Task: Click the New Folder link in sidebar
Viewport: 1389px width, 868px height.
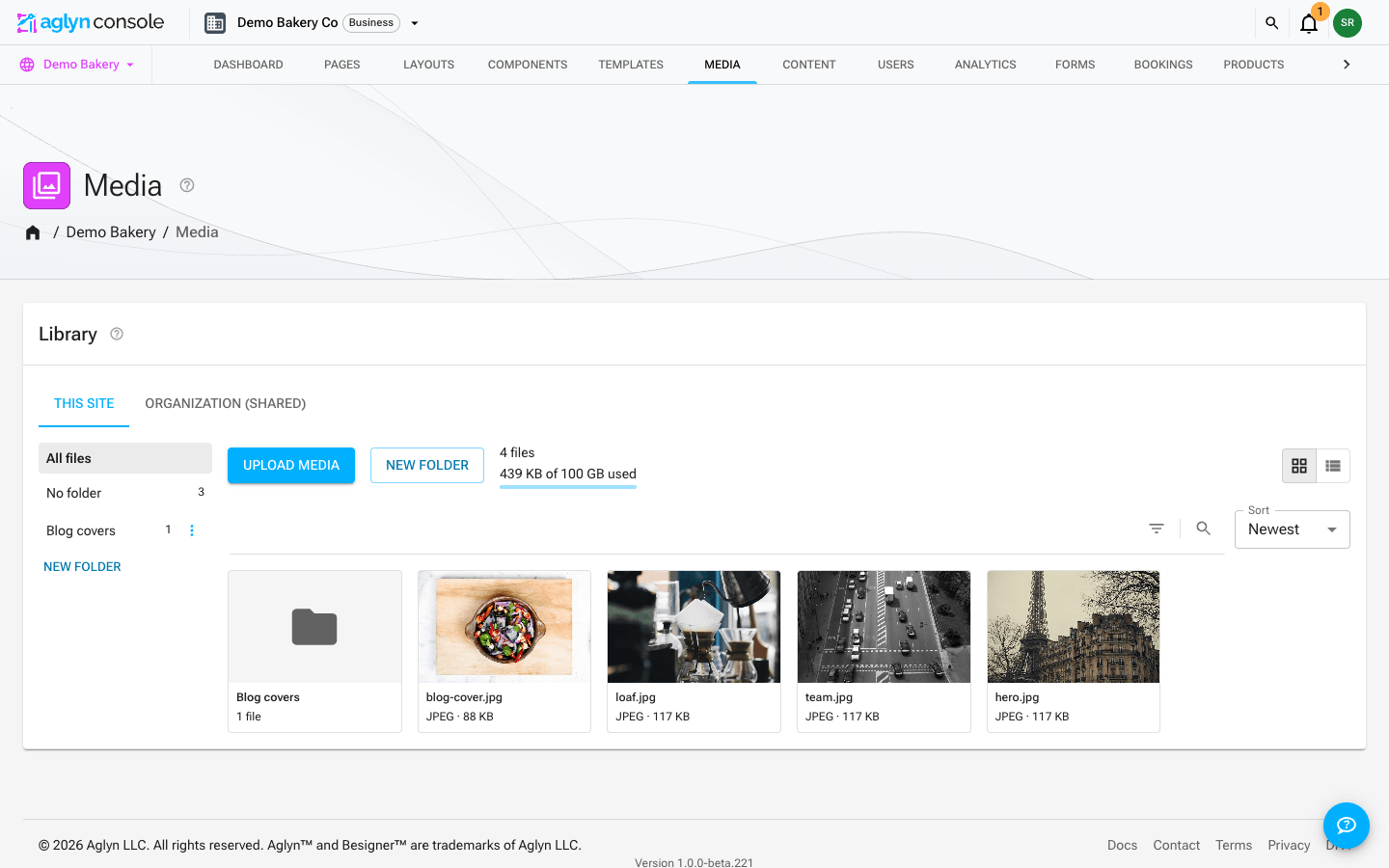Action: pos(82,567)
